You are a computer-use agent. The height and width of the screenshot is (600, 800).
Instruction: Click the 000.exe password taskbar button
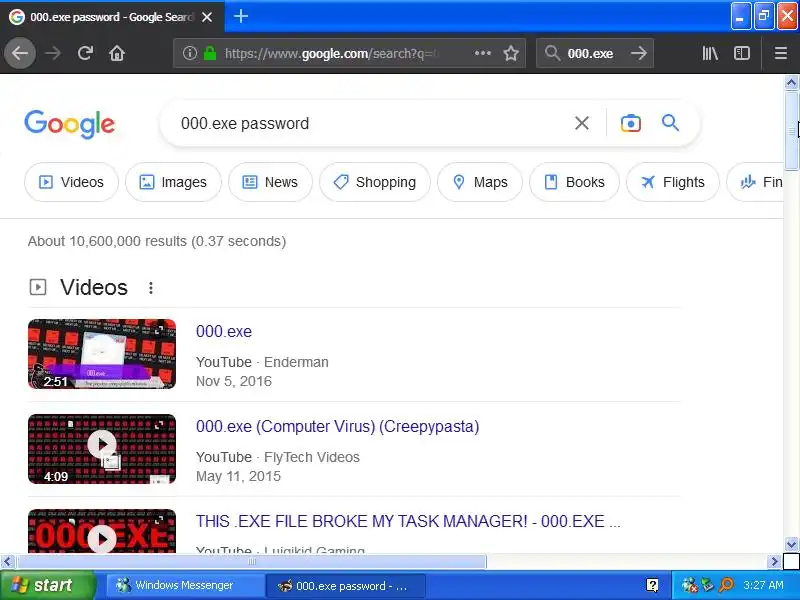[345, 586]
